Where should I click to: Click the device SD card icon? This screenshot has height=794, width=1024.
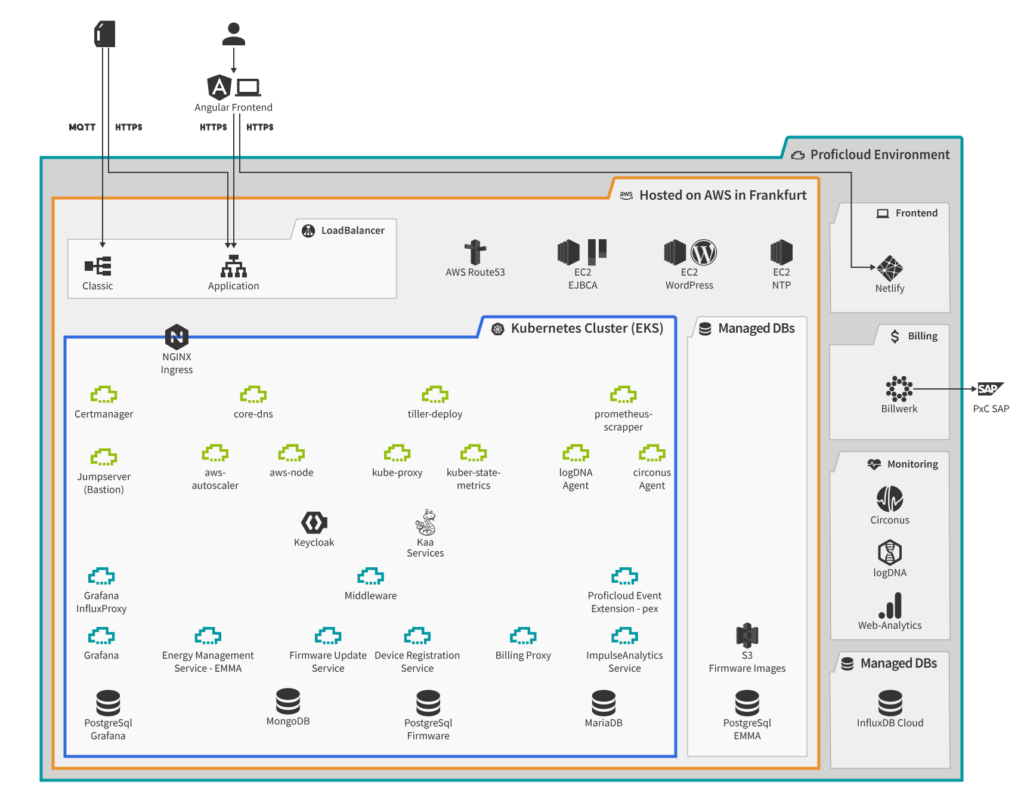(x=104, y=34)
